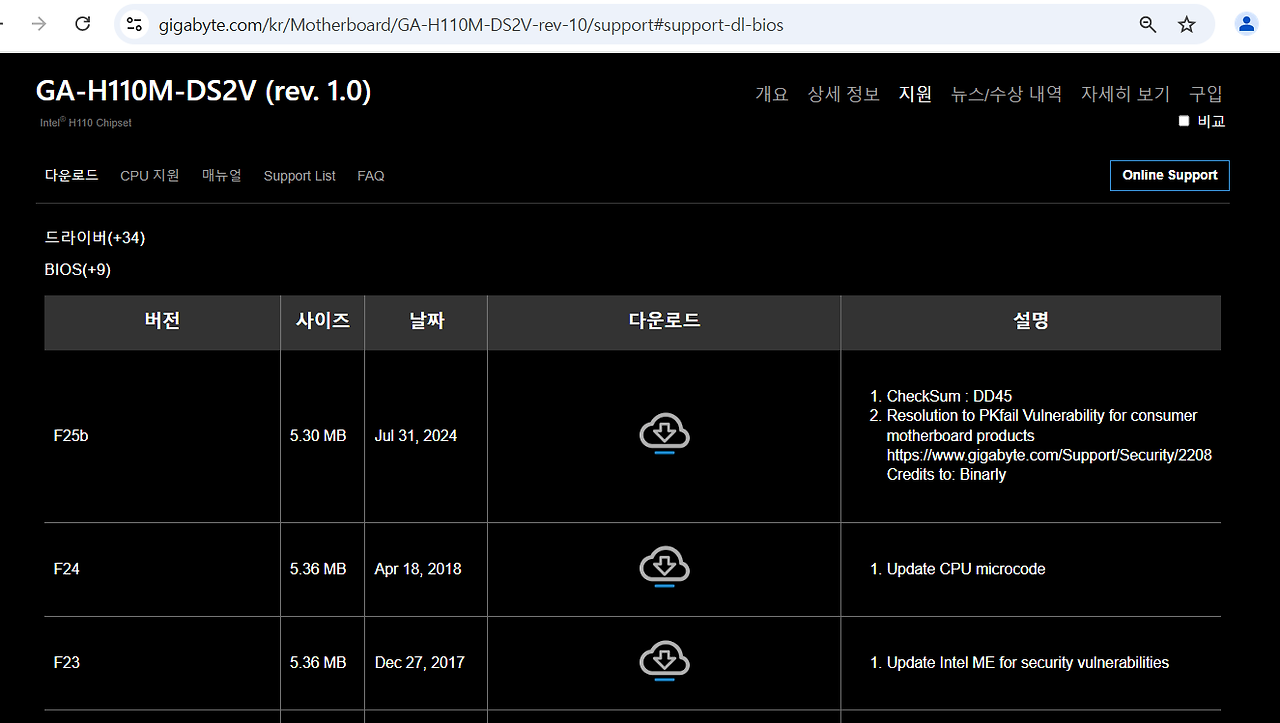Download the F25b BIOS file
Viewport: 1280px width, 723px height.
[x=664, y=435]
